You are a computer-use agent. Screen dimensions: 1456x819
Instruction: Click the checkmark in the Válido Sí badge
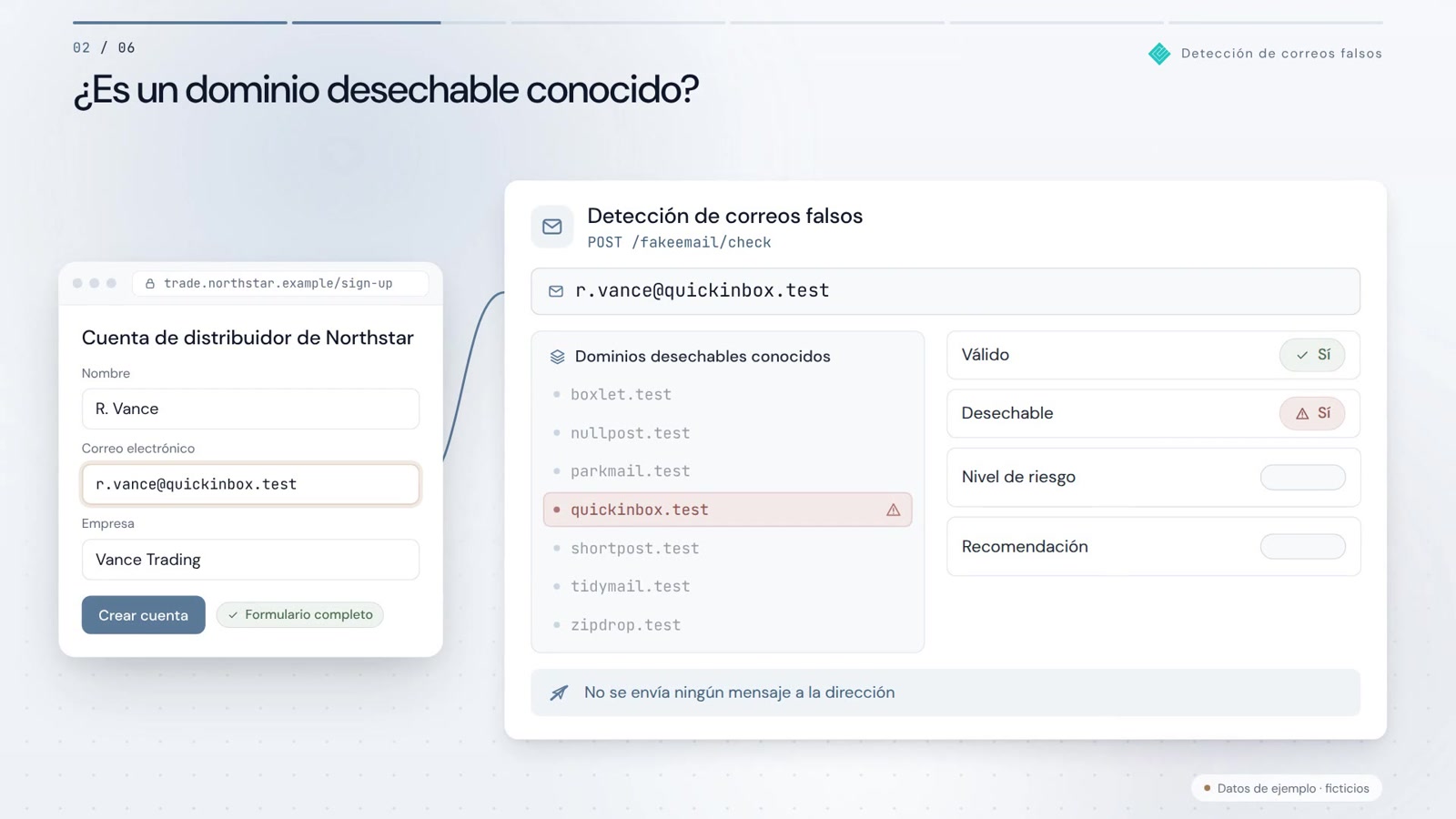tap(1302, 355)
